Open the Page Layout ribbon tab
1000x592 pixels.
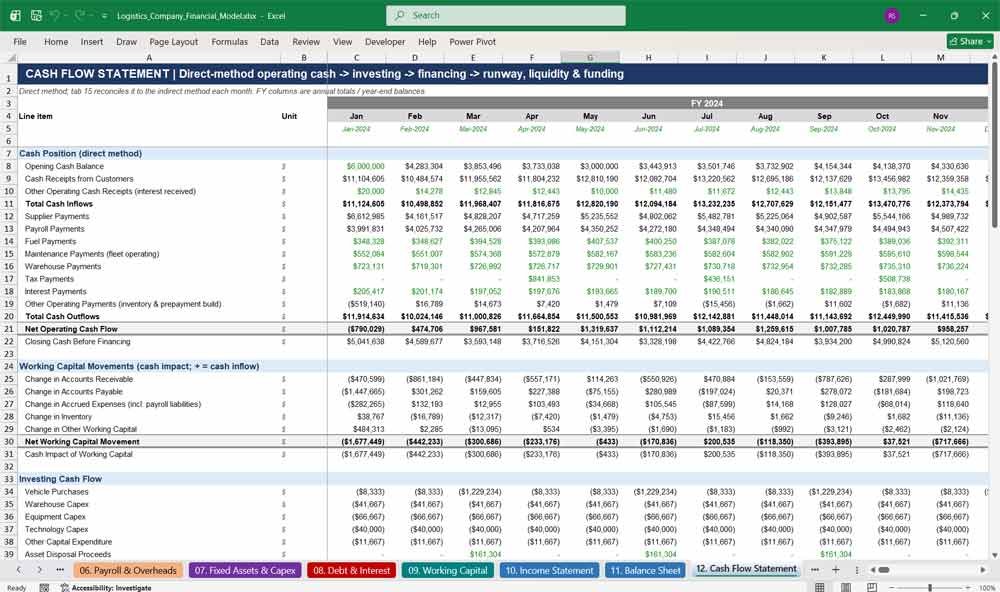[173, 41]
